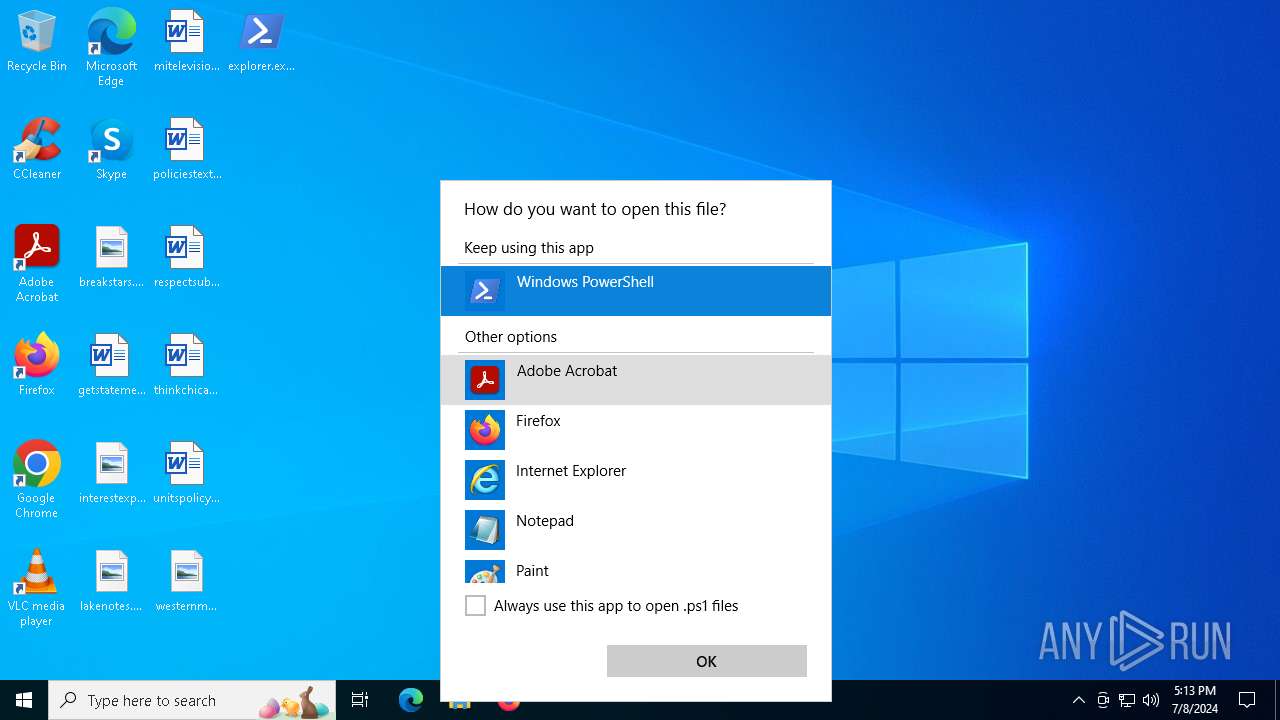1280x720 pixels.
Task: Check Always use this app for .ps1 files
Action: click(476, 606)
